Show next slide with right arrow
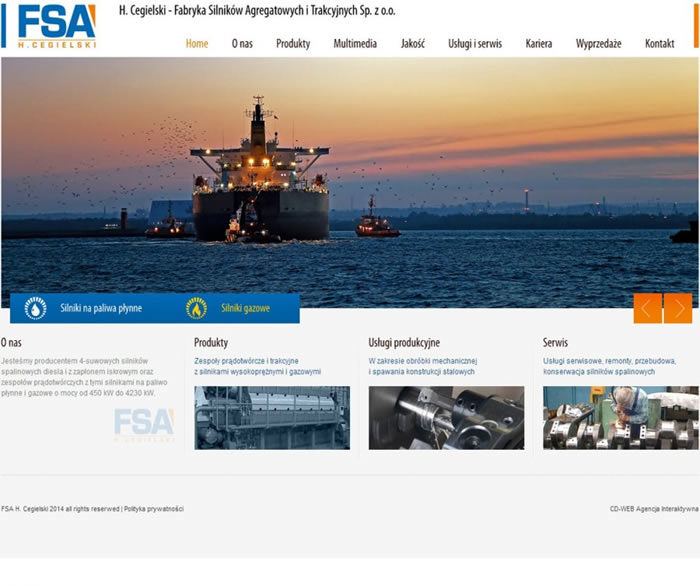Image resolution: width=700 pixels, height=586 pixels. click(x=678, y=308)
